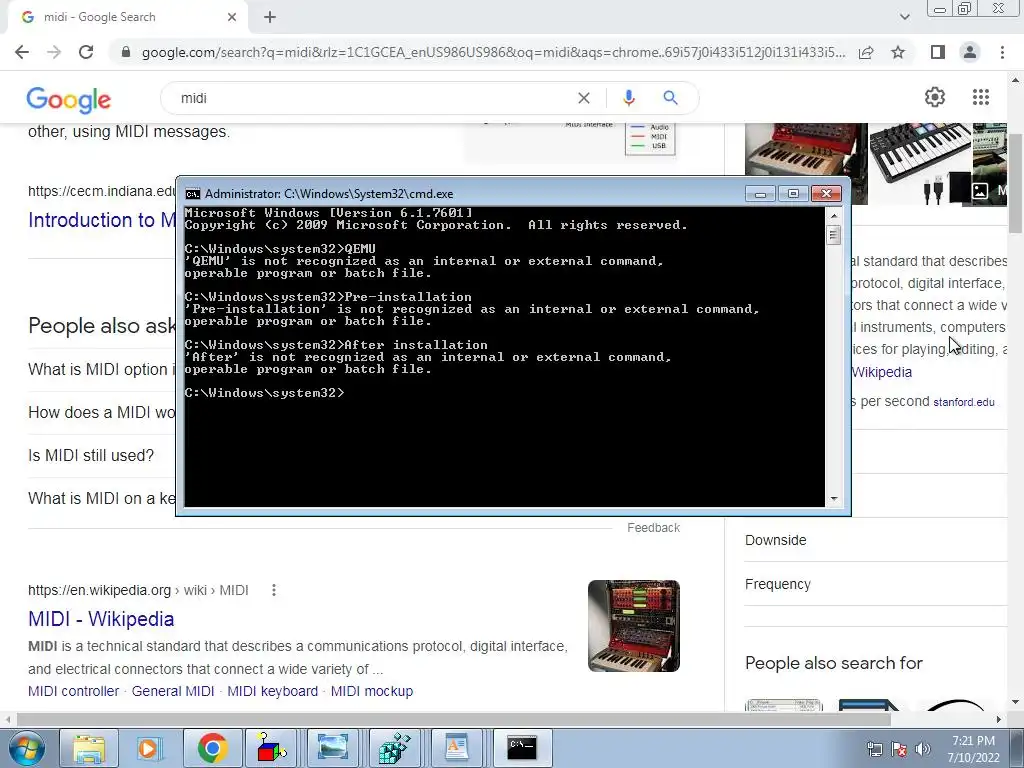Open the General MIDI sublink

(173, 691)
